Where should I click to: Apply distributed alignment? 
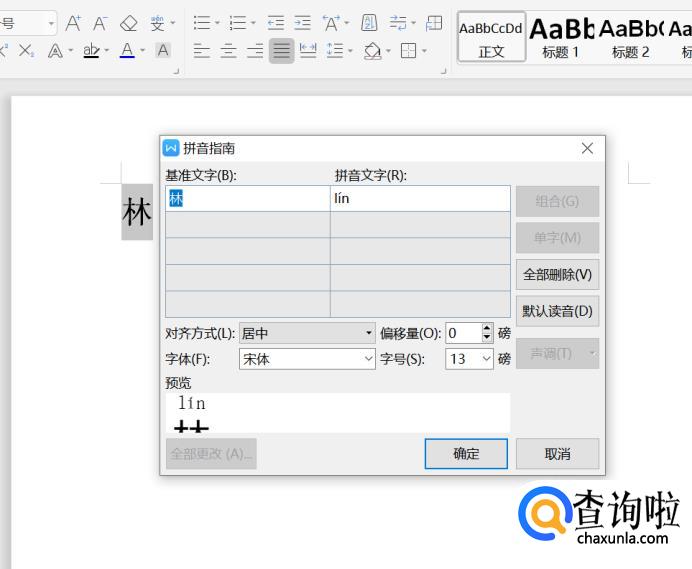click(x=308, y=50)
